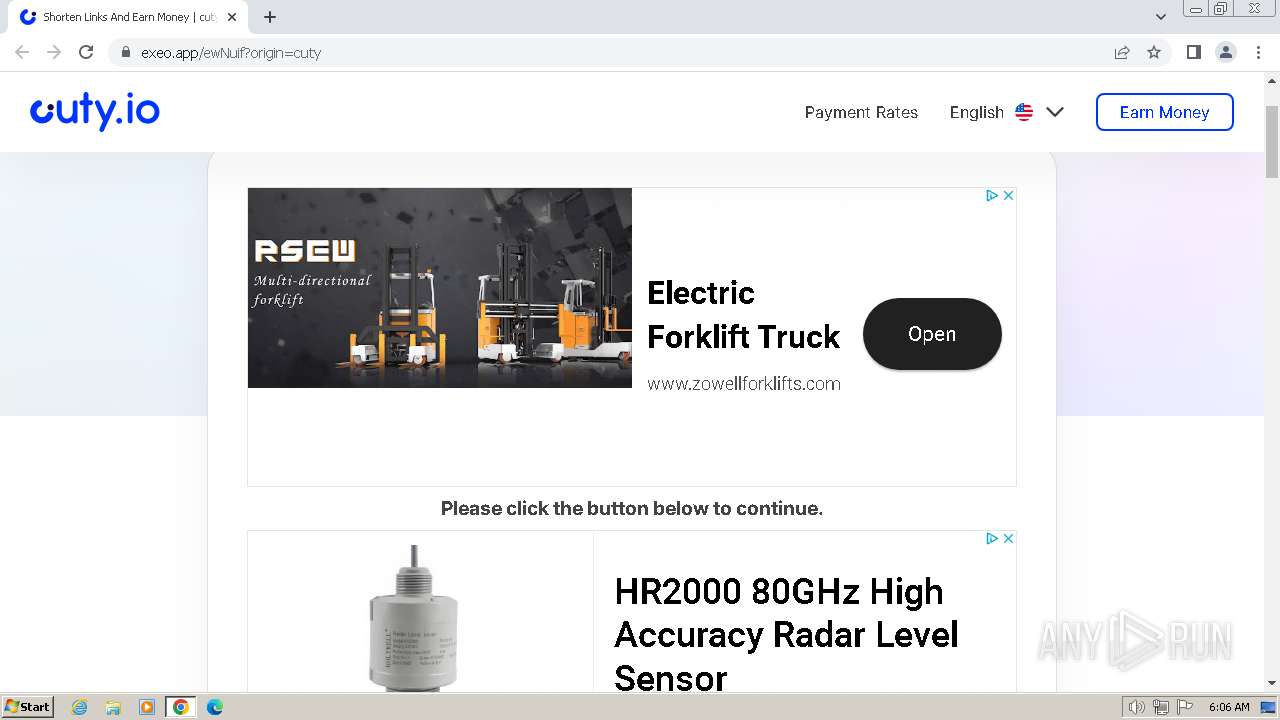Launch Internet Explorer from the taskbar
This screenshot has width=1280, height=720.
click(x=79, y=707)
